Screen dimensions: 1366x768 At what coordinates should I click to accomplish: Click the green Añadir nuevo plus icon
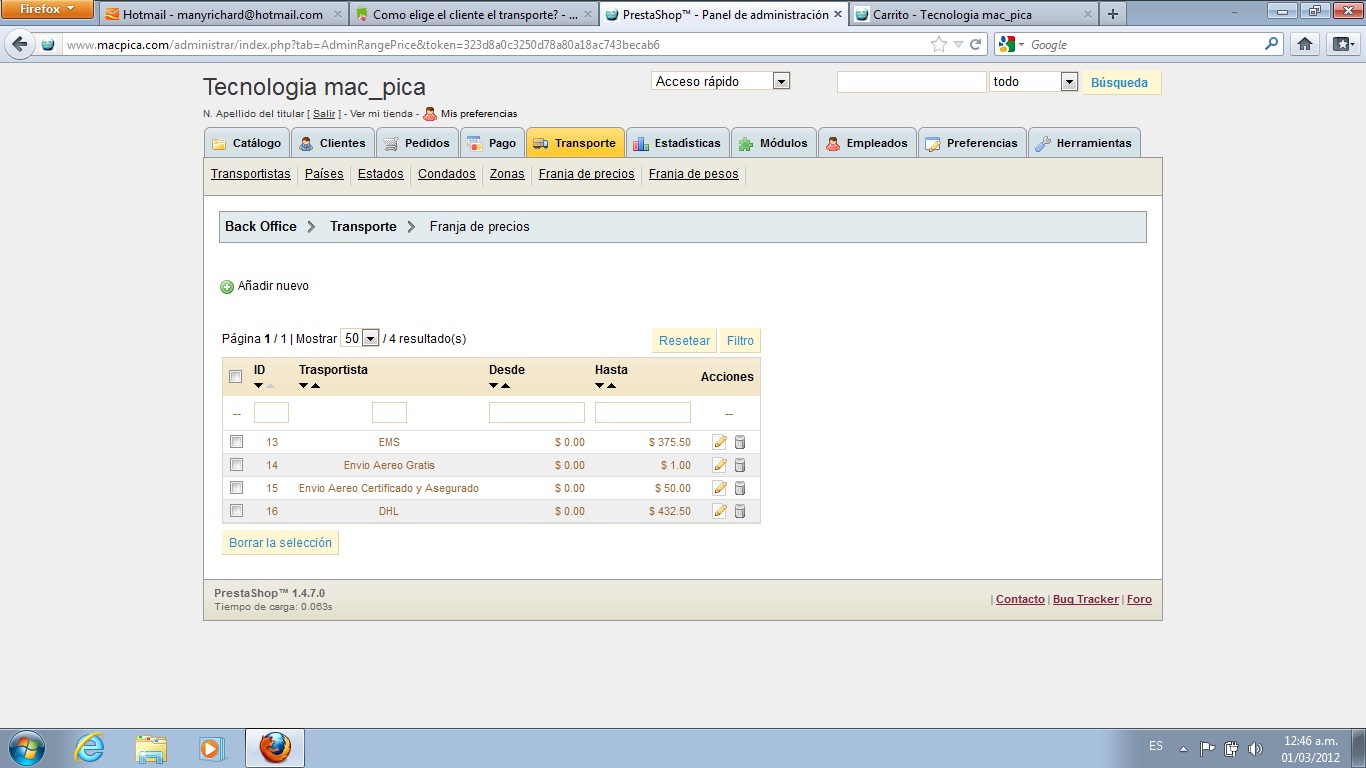227,287
